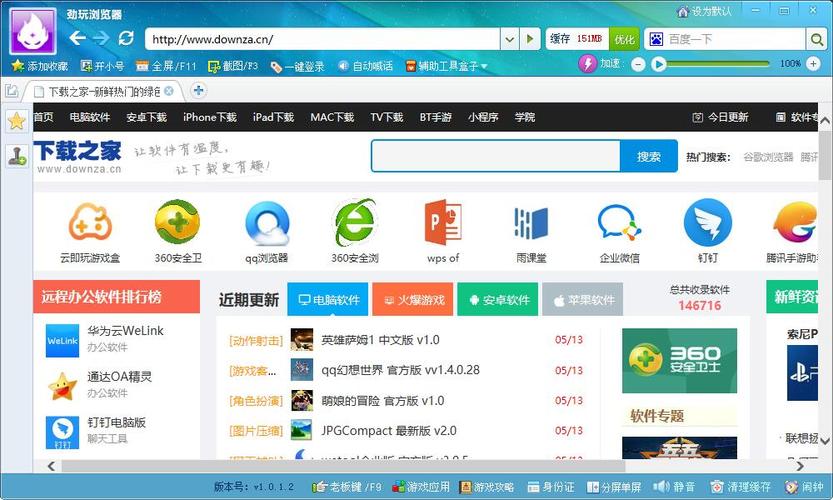Screen dimensions: 833x500
Task: Go forward with the forward arrow
Action: [101, 38]
